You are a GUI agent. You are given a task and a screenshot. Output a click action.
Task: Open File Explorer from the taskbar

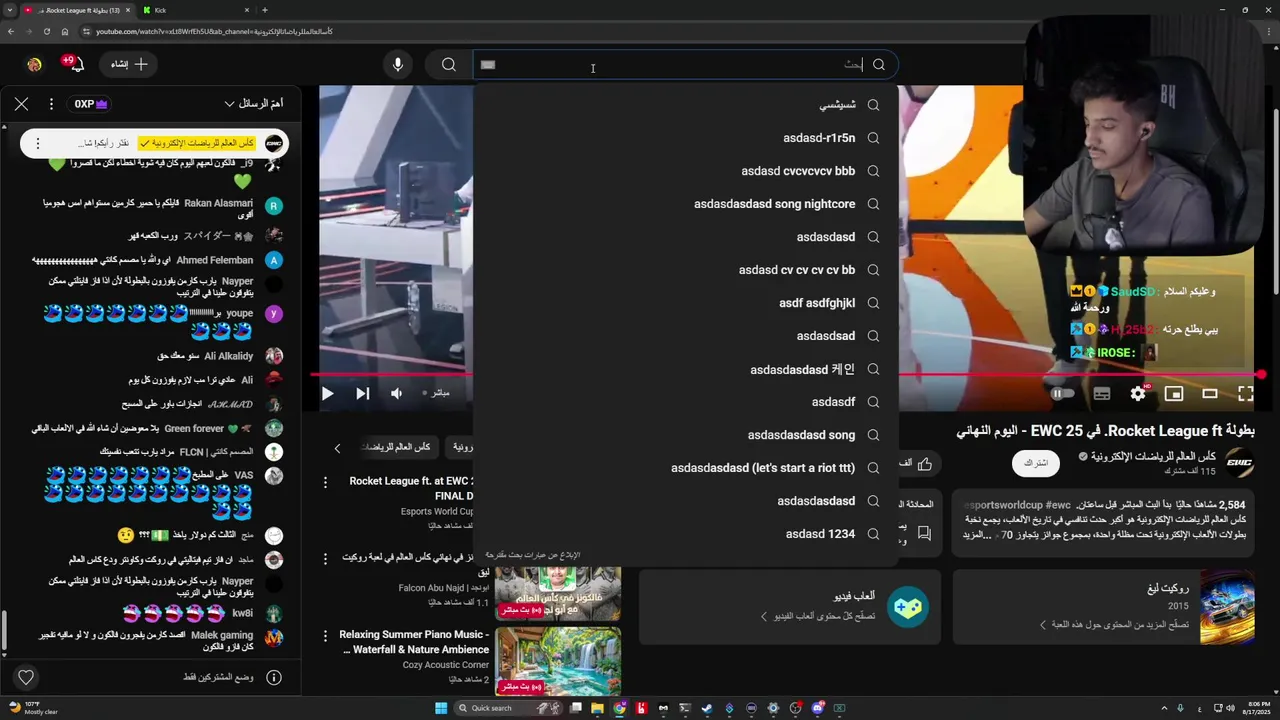(x=597, y=708)
